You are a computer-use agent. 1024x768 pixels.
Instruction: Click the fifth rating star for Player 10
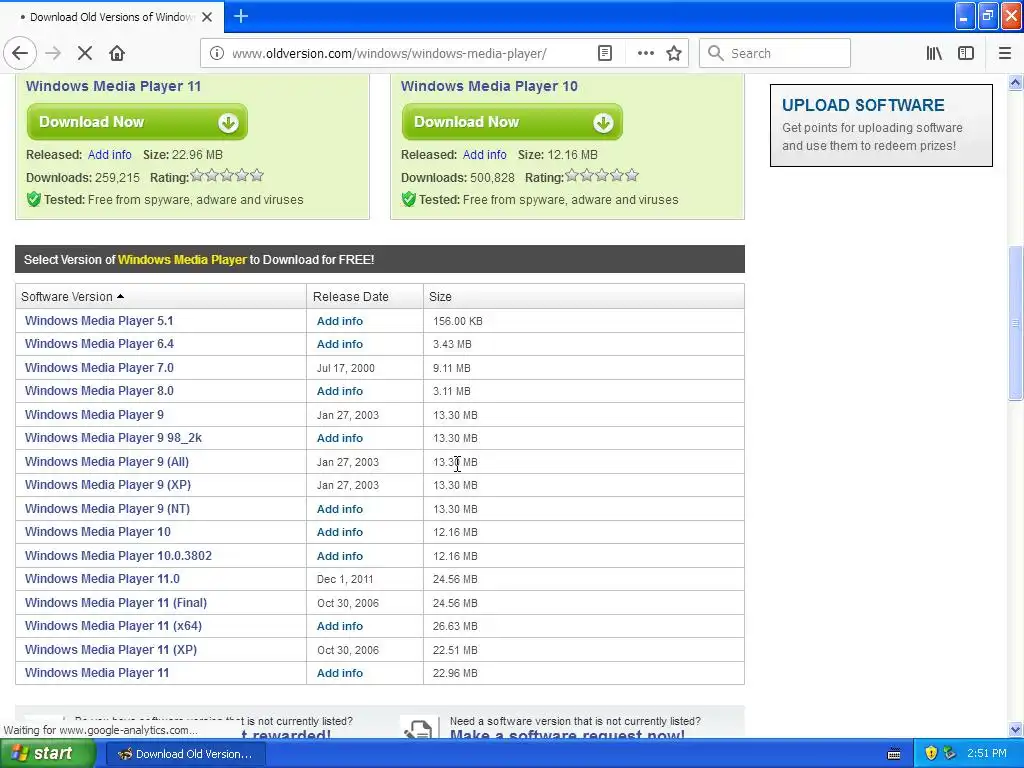[632, 175]
